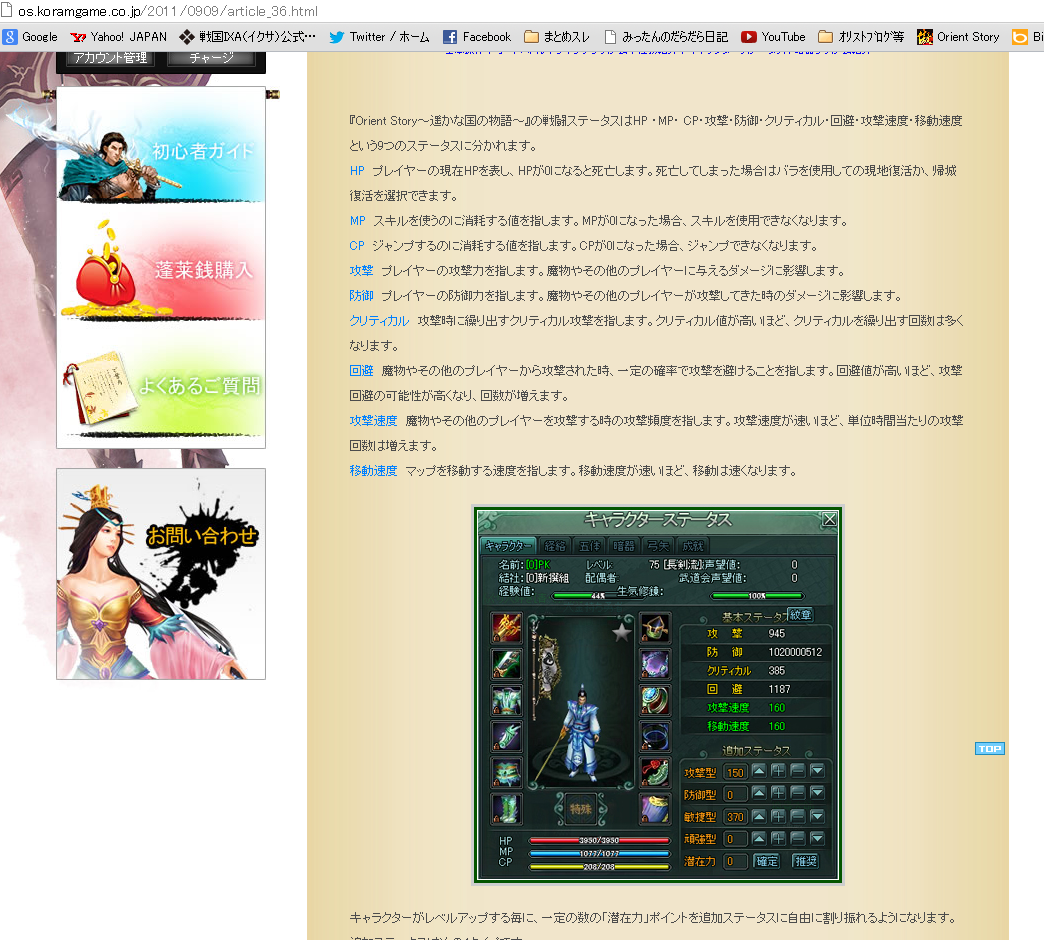This screenshot has width=1044, height=940.
Task: Open the 蓬莱銭購入 purchase banner
Action: point(161,270)
